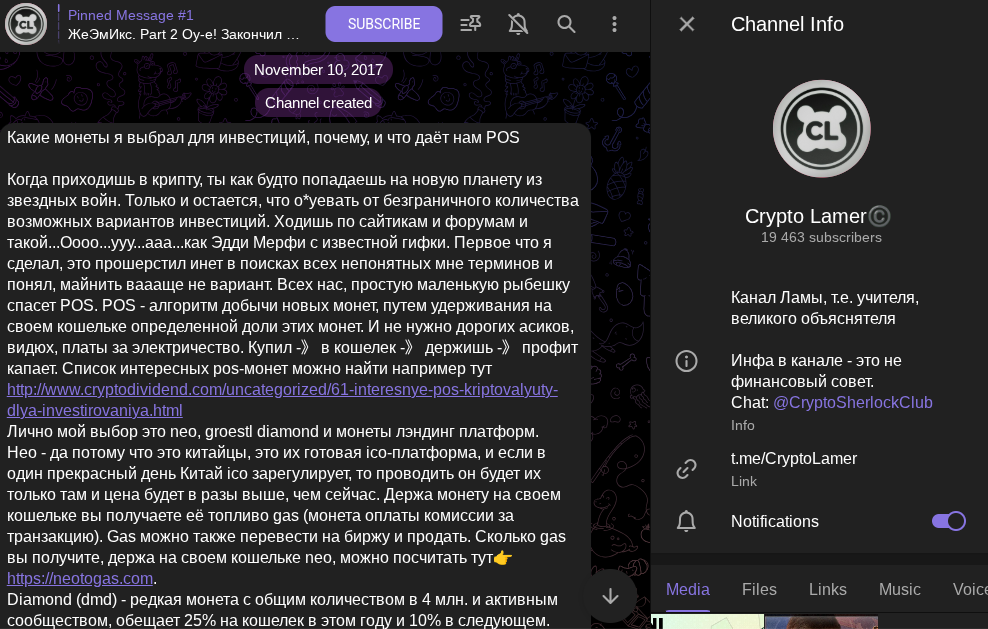Open large Crypto Lamer profile picture
Viewport: 988px width, 629px height.
tap(821, 129)
